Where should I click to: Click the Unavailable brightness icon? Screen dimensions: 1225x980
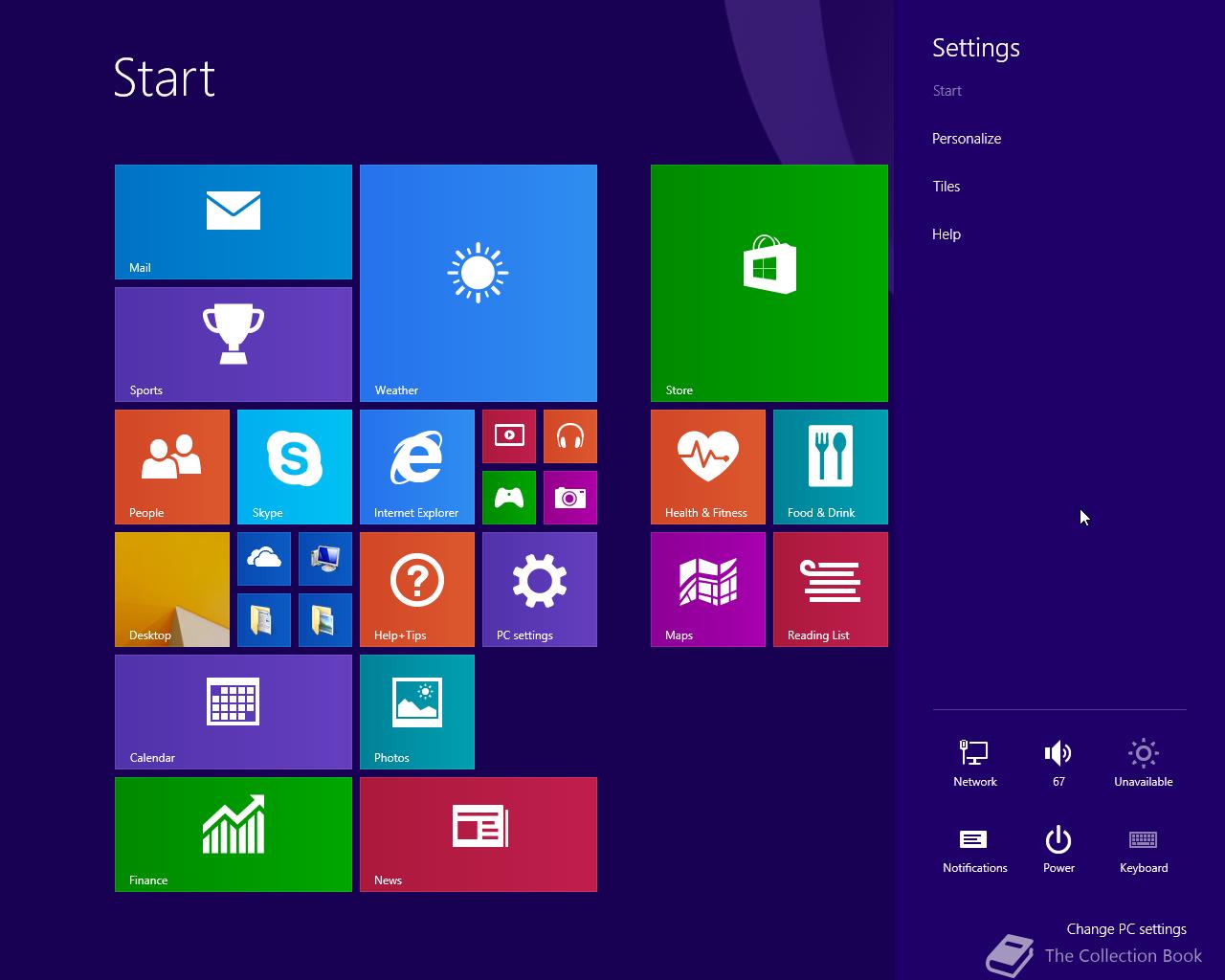click(x=1144, y=764)
